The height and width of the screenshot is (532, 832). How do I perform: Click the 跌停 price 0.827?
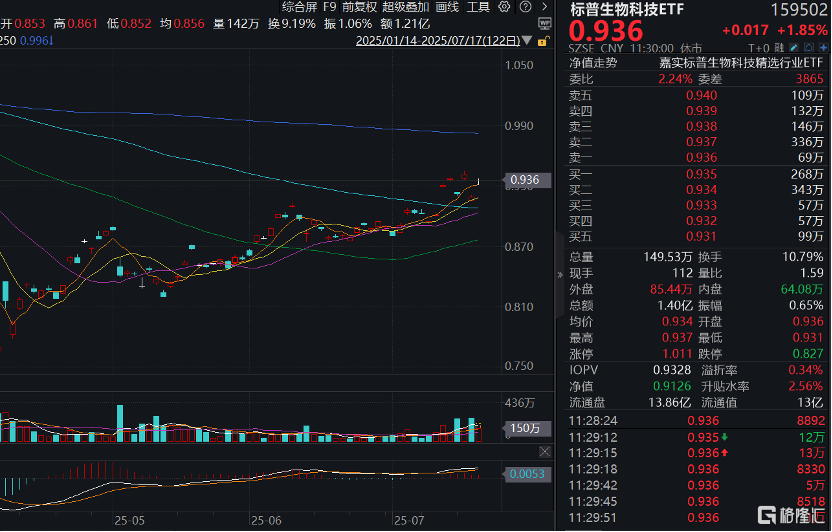point(808,354)
